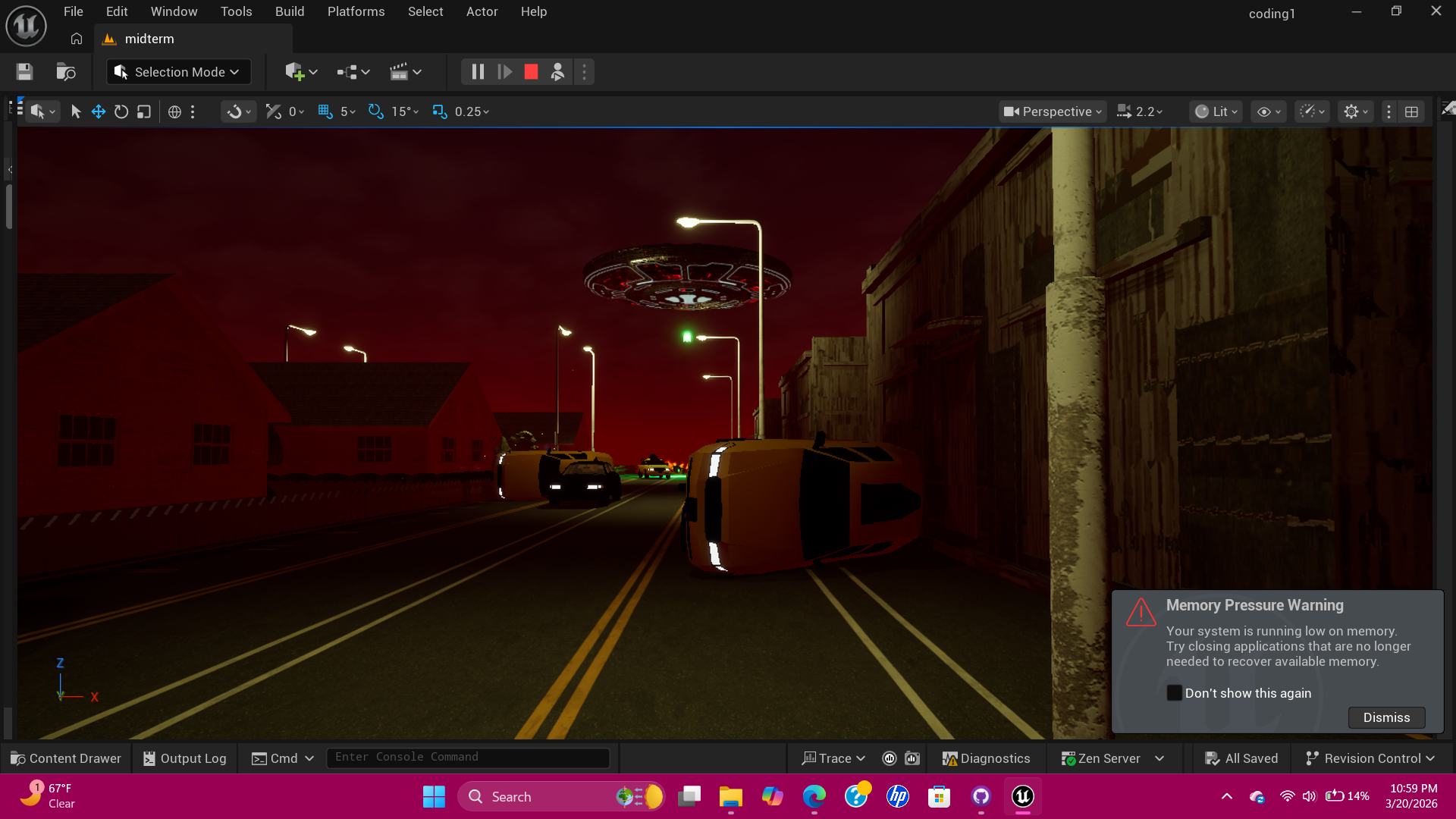
Task: Pause the running simulation
Action: click(478, 72)
